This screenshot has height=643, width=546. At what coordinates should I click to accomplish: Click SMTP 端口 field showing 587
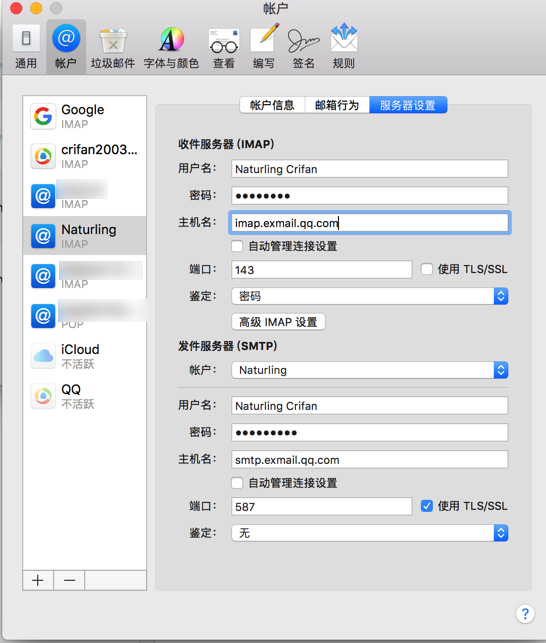[x=322, y=506]
